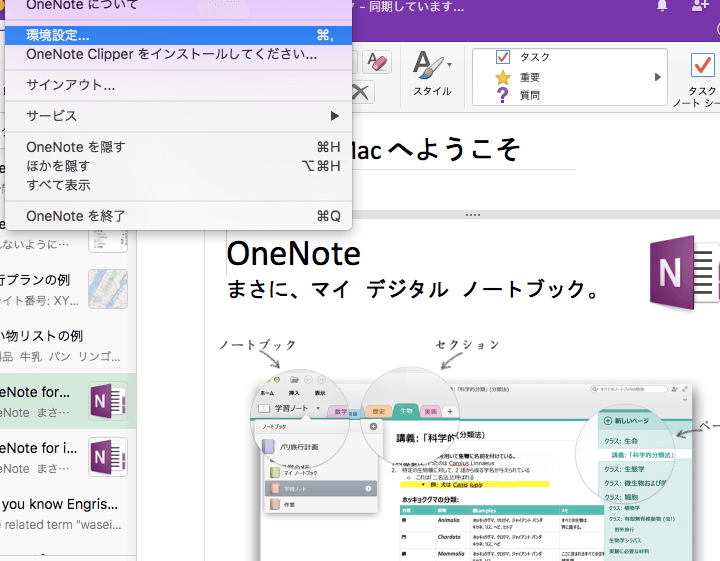Click the OneNote heading text
This screenshot has width=720, height=561.
point(293,253)
